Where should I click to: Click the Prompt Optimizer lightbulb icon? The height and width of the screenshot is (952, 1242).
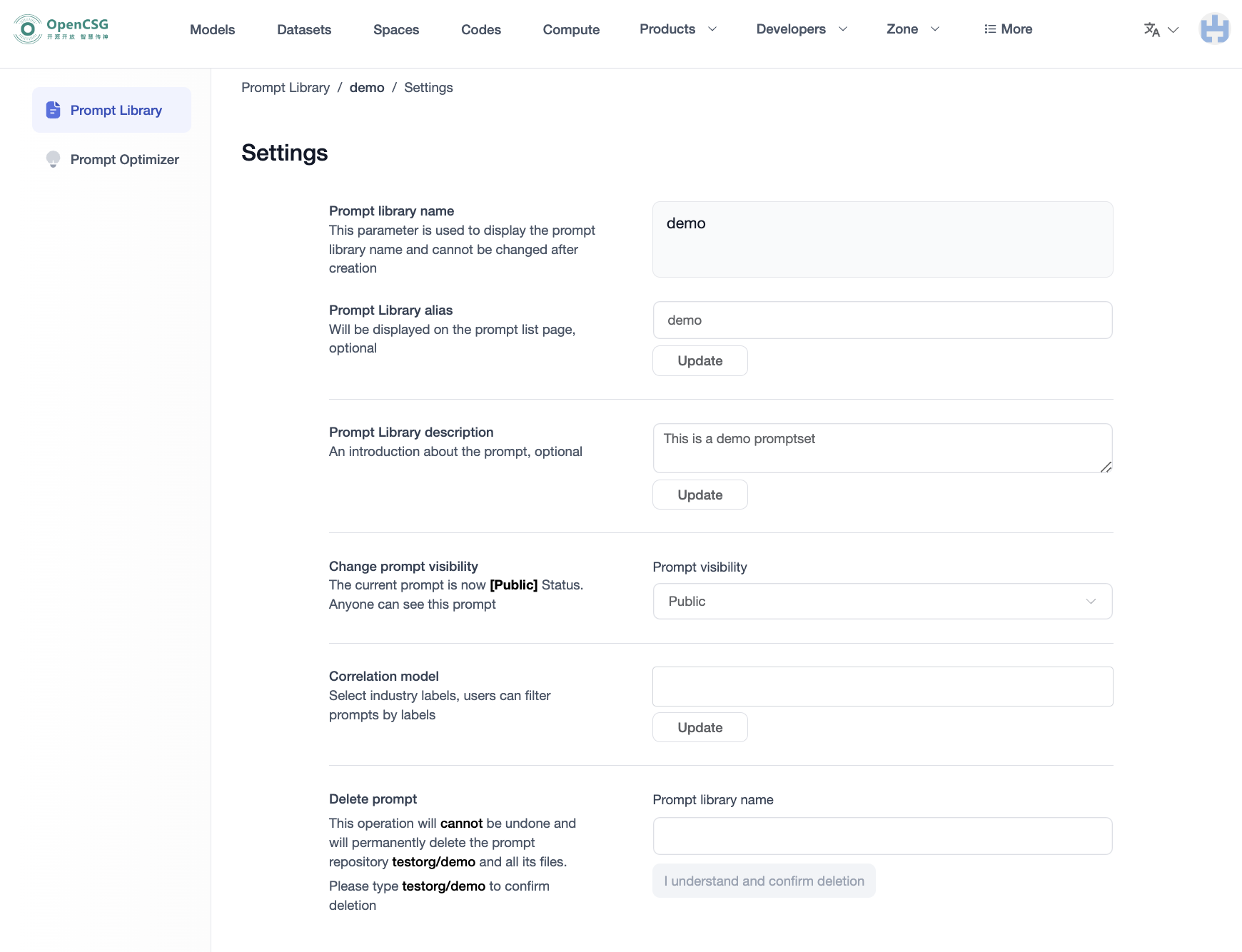[x=53, y=159]
